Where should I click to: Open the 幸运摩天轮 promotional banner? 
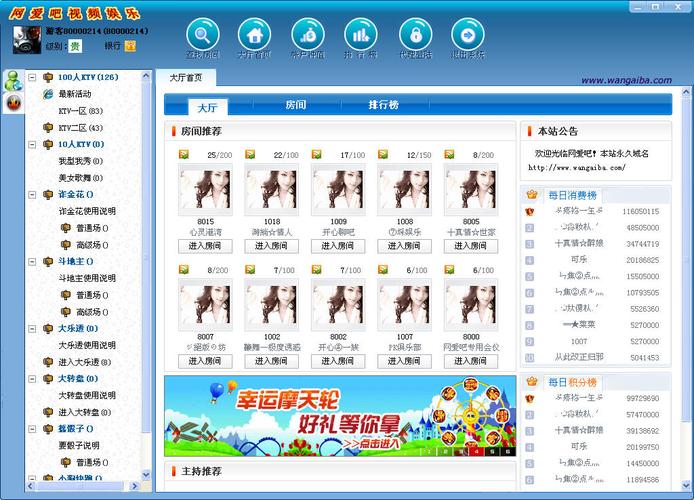pyautogui.click(x=340, y=414)
